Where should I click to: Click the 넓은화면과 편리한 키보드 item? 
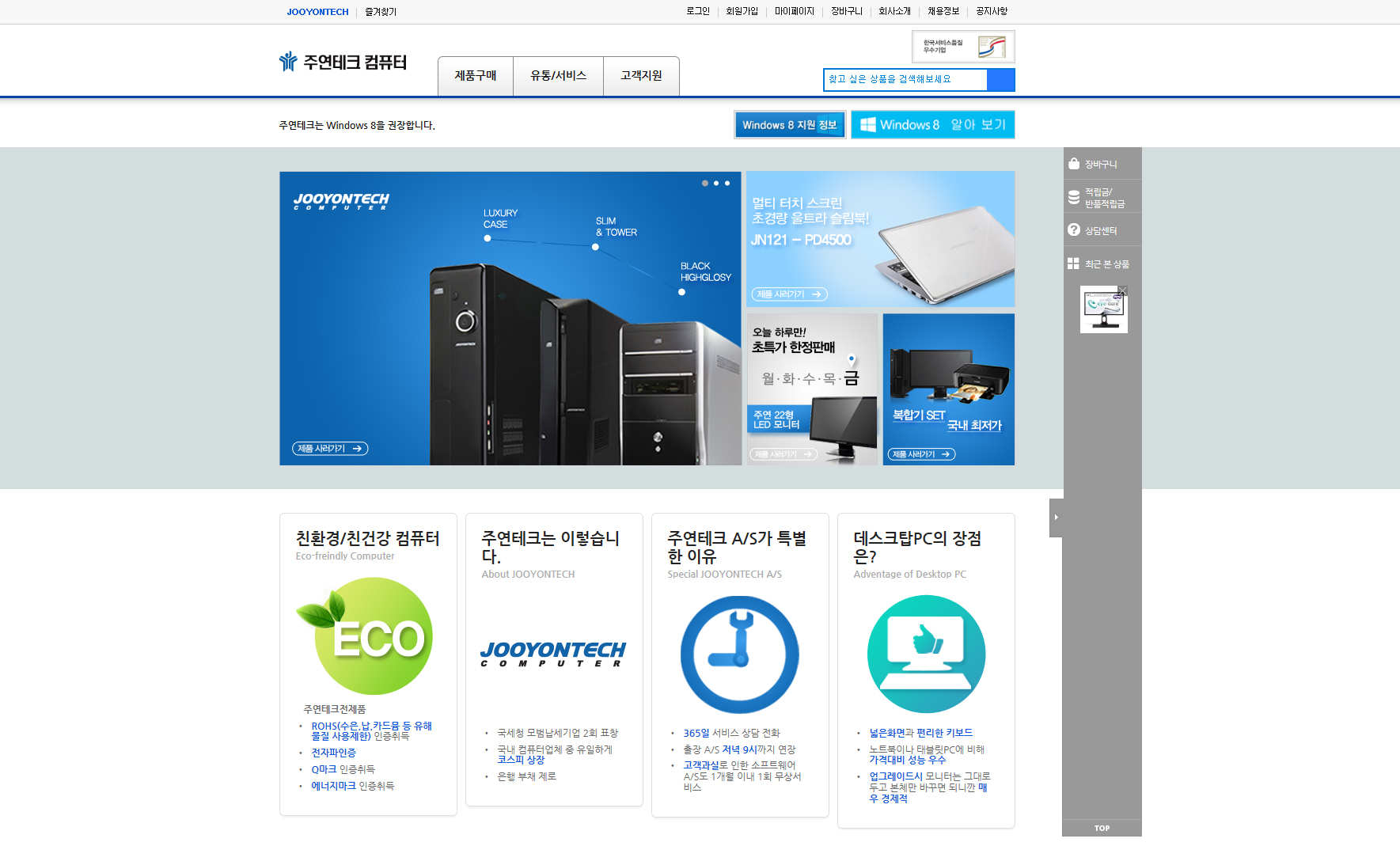click(921, 733)
